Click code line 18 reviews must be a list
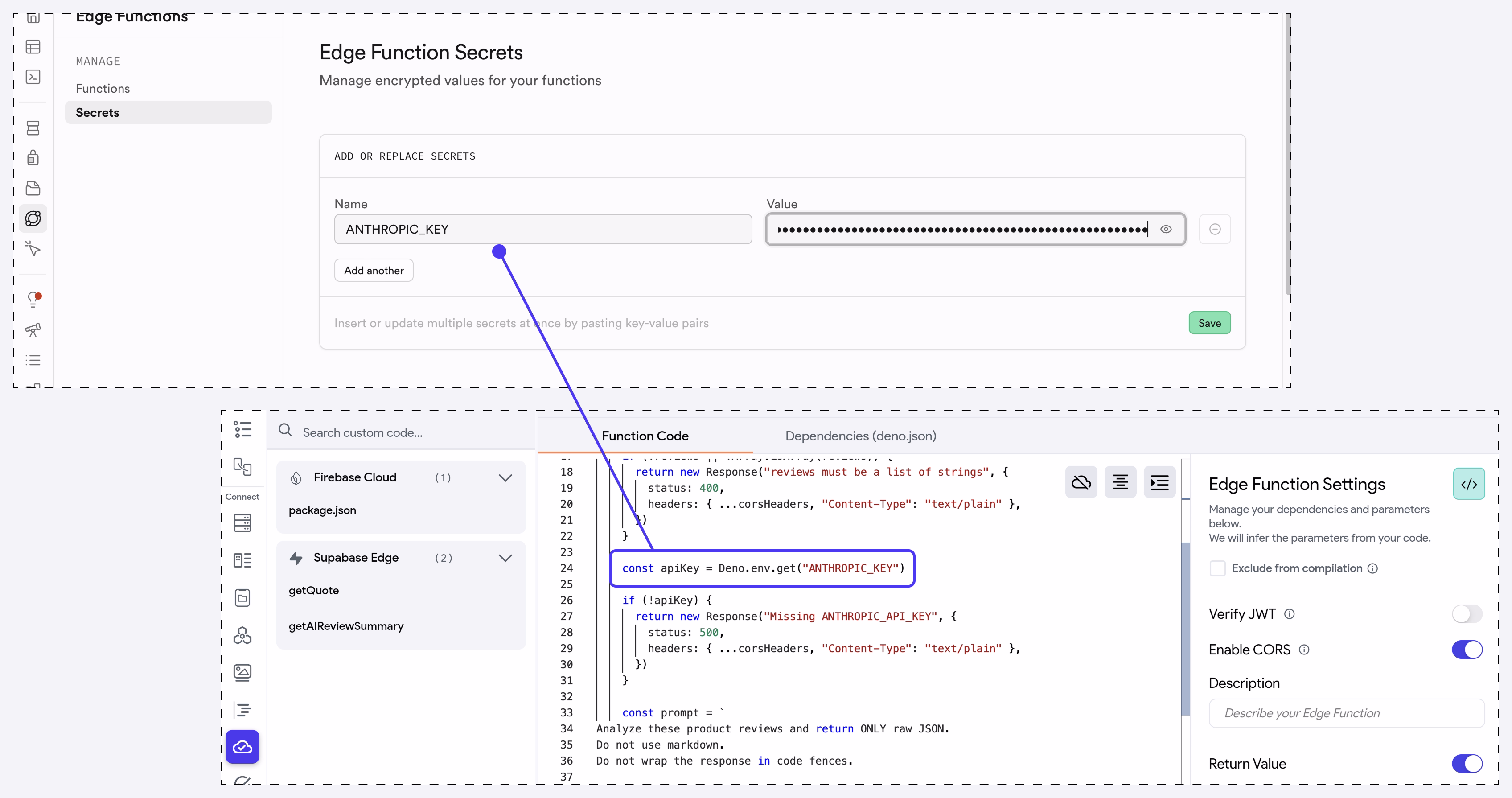The height and width of the screenshot is (798, 1512). tap(822, 472)
